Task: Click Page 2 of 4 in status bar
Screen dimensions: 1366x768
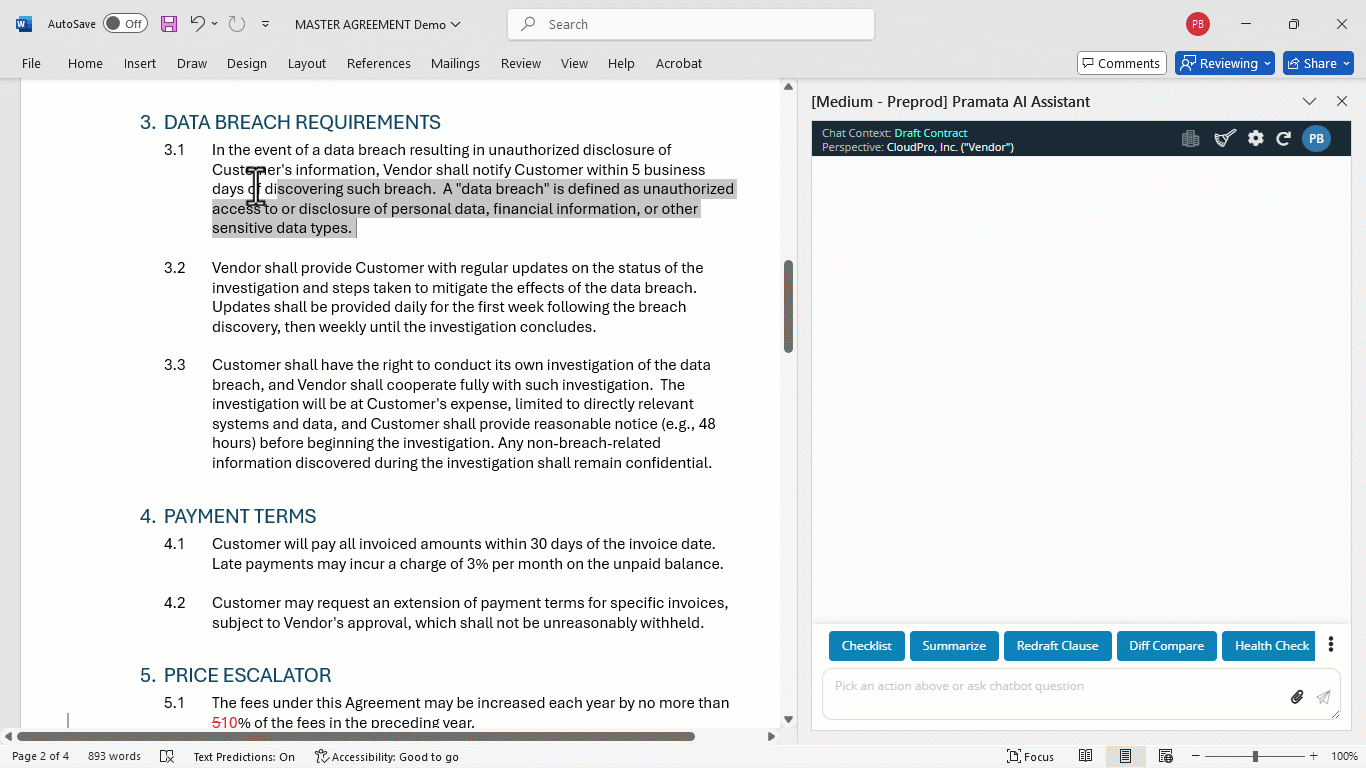Action: pos(40,756)
